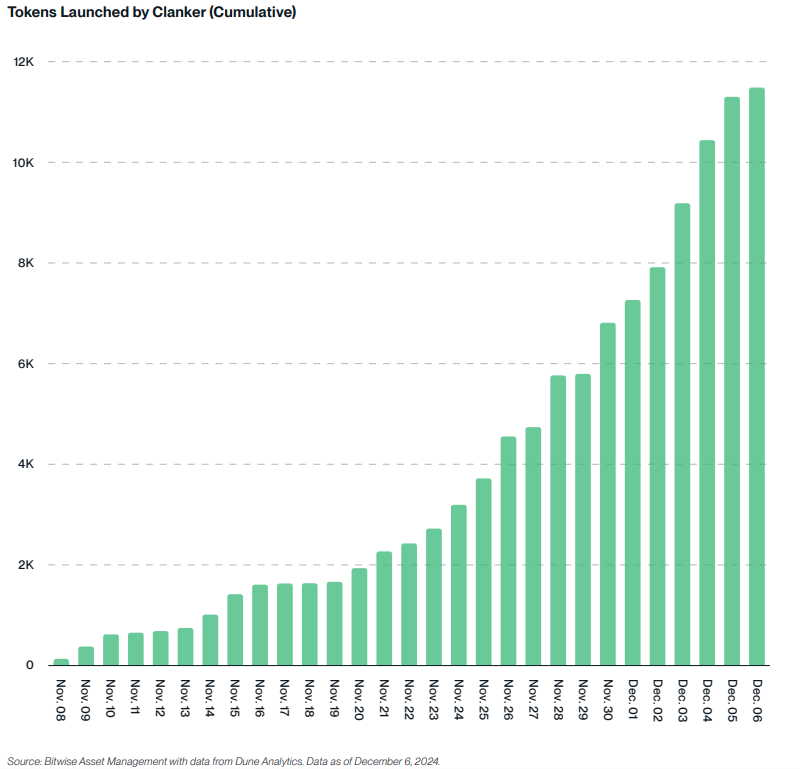The height and width of the screenshot is (769, 800).
Task: Select the green bar for Dec. 04
Action: 707,403
